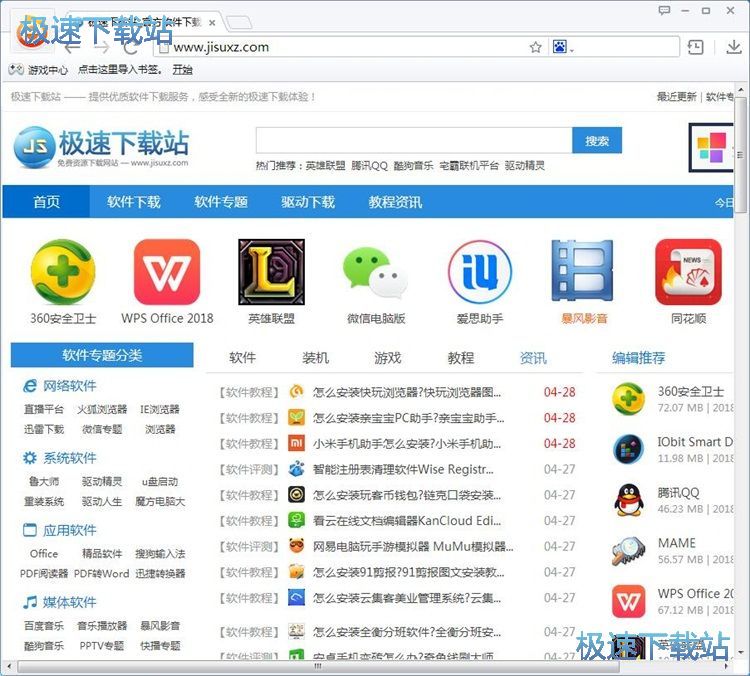Click the 最近更新 link at top right

tap(676, 97)
